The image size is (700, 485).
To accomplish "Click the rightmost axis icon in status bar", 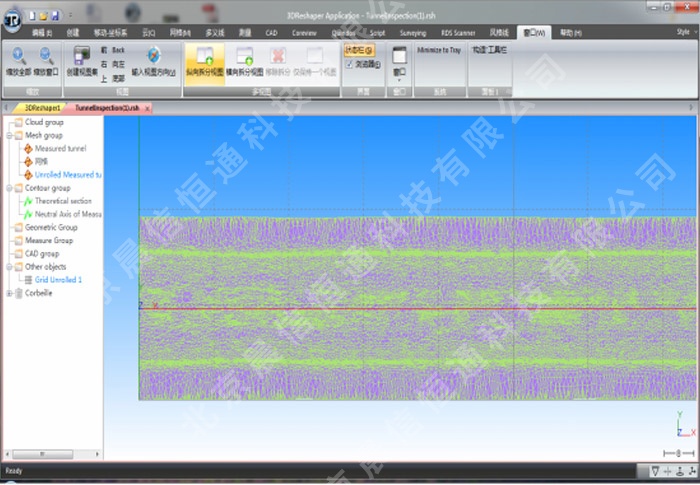I will tap(692, 471).
